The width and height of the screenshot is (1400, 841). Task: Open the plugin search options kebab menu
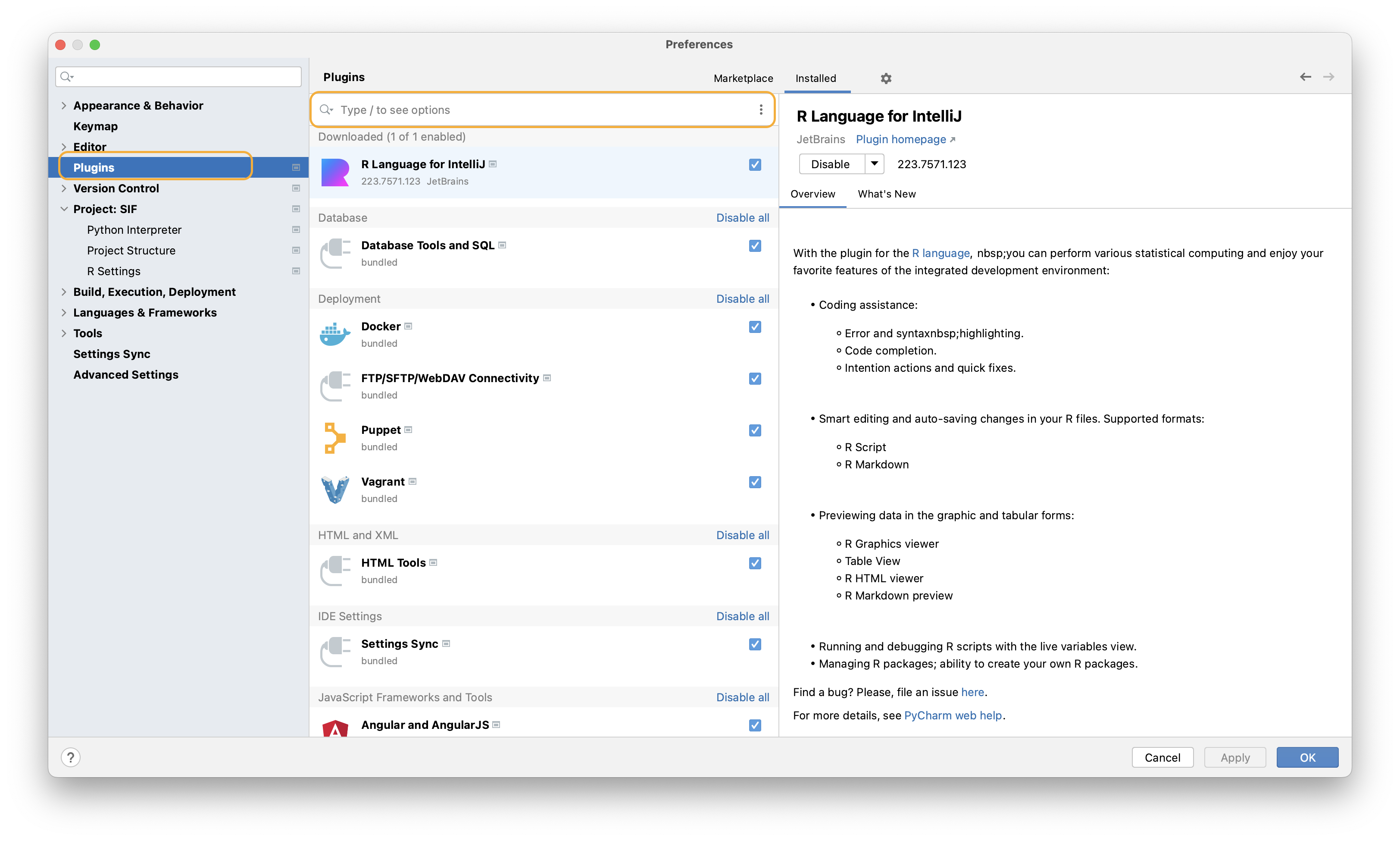(x=761, y=110)
